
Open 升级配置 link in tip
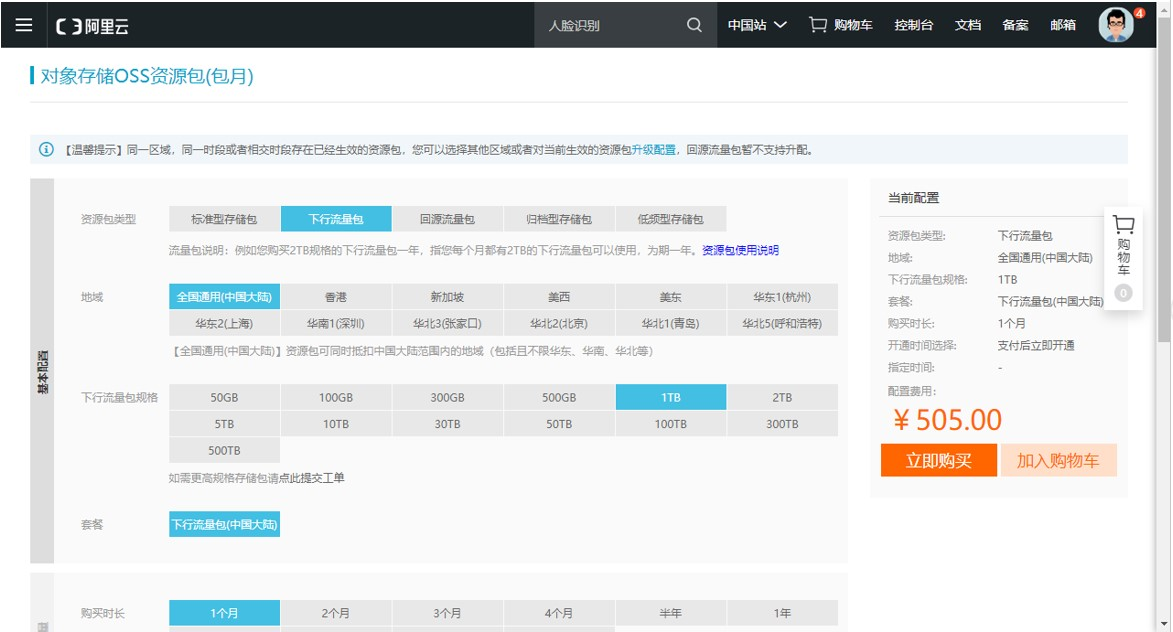pos(653,150)
